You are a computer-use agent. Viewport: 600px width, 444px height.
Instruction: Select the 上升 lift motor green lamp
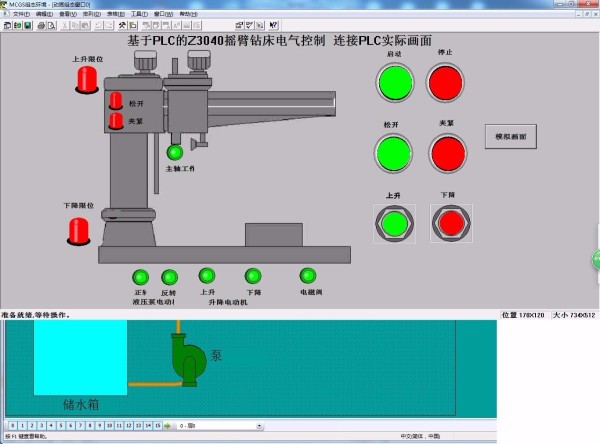(x=207, y=276)
